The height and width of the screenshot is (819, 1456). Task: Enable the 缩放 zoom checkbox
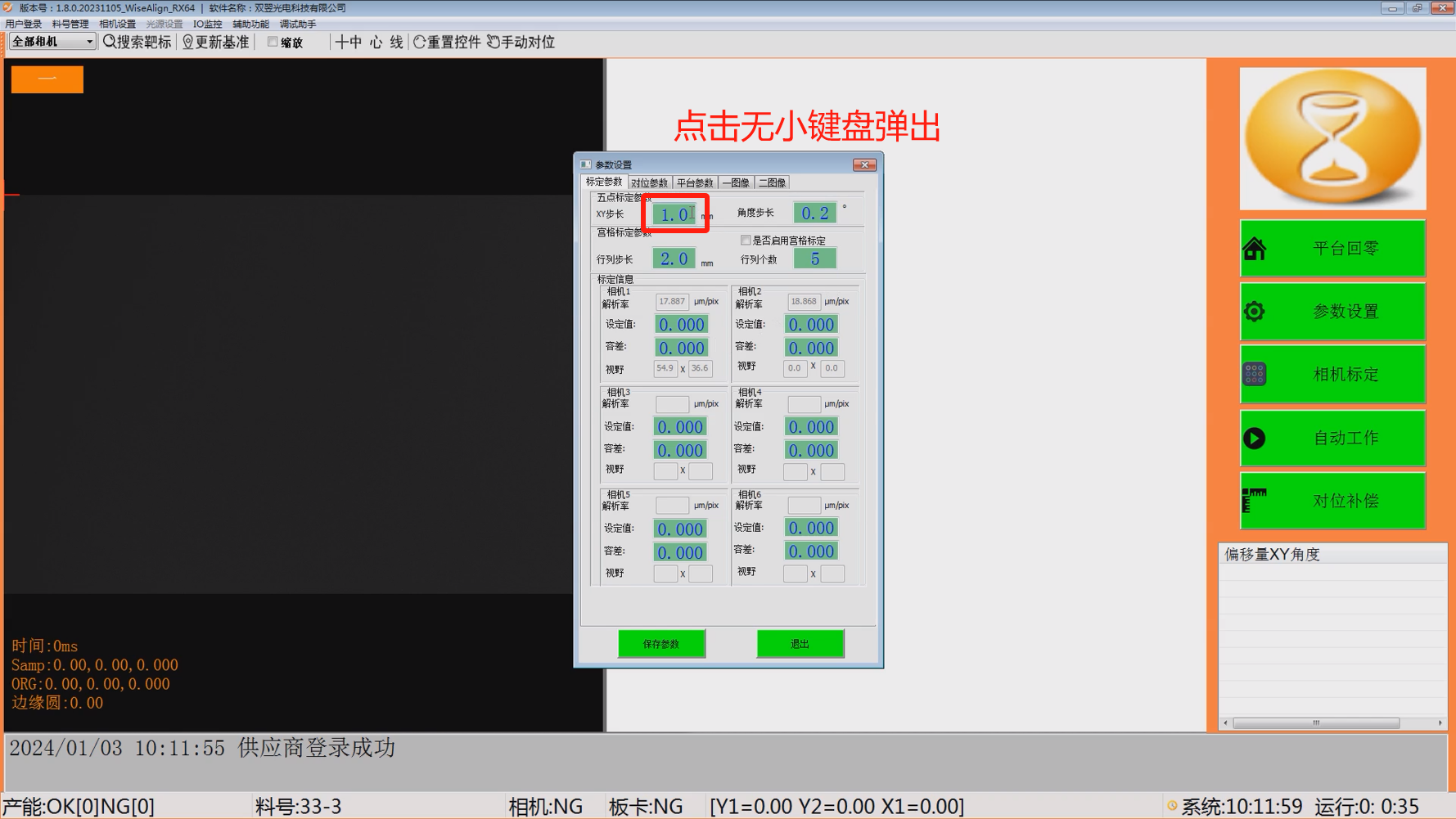coord(273,43)
